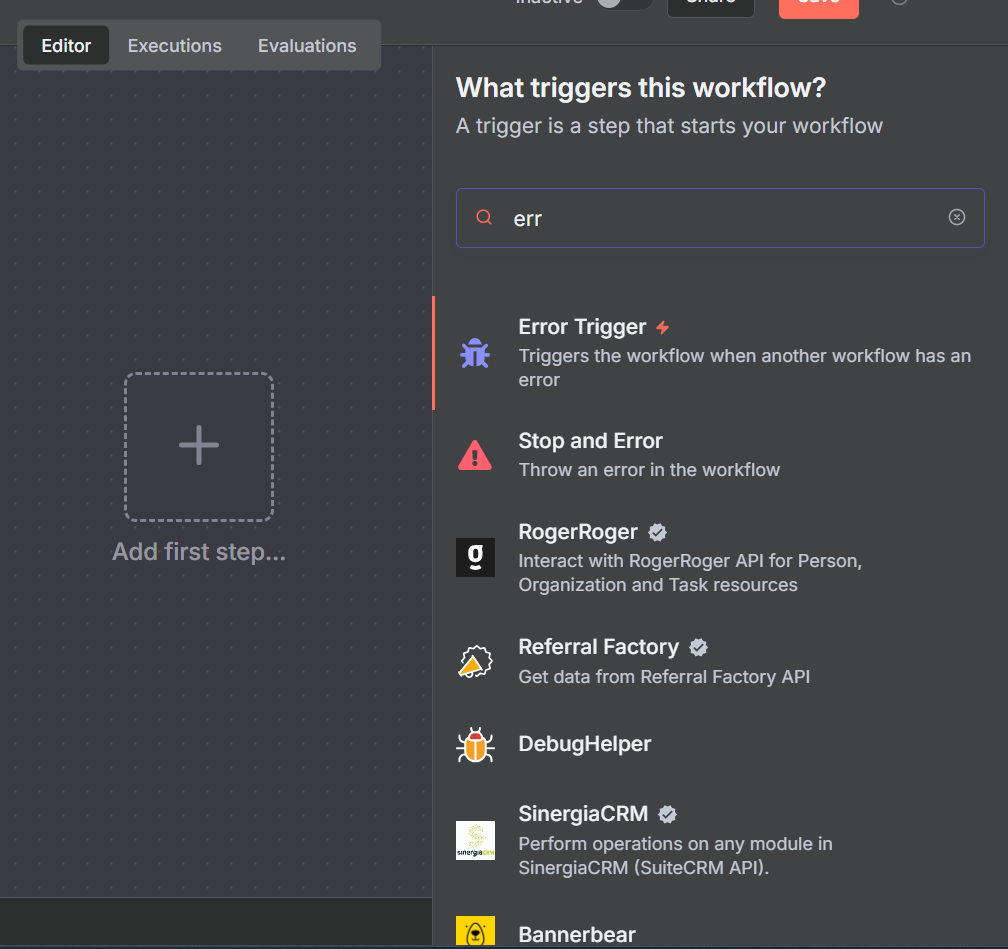Open the Executions tab
This screenshot has width=1008, height=949.
(x=174, y=46)
